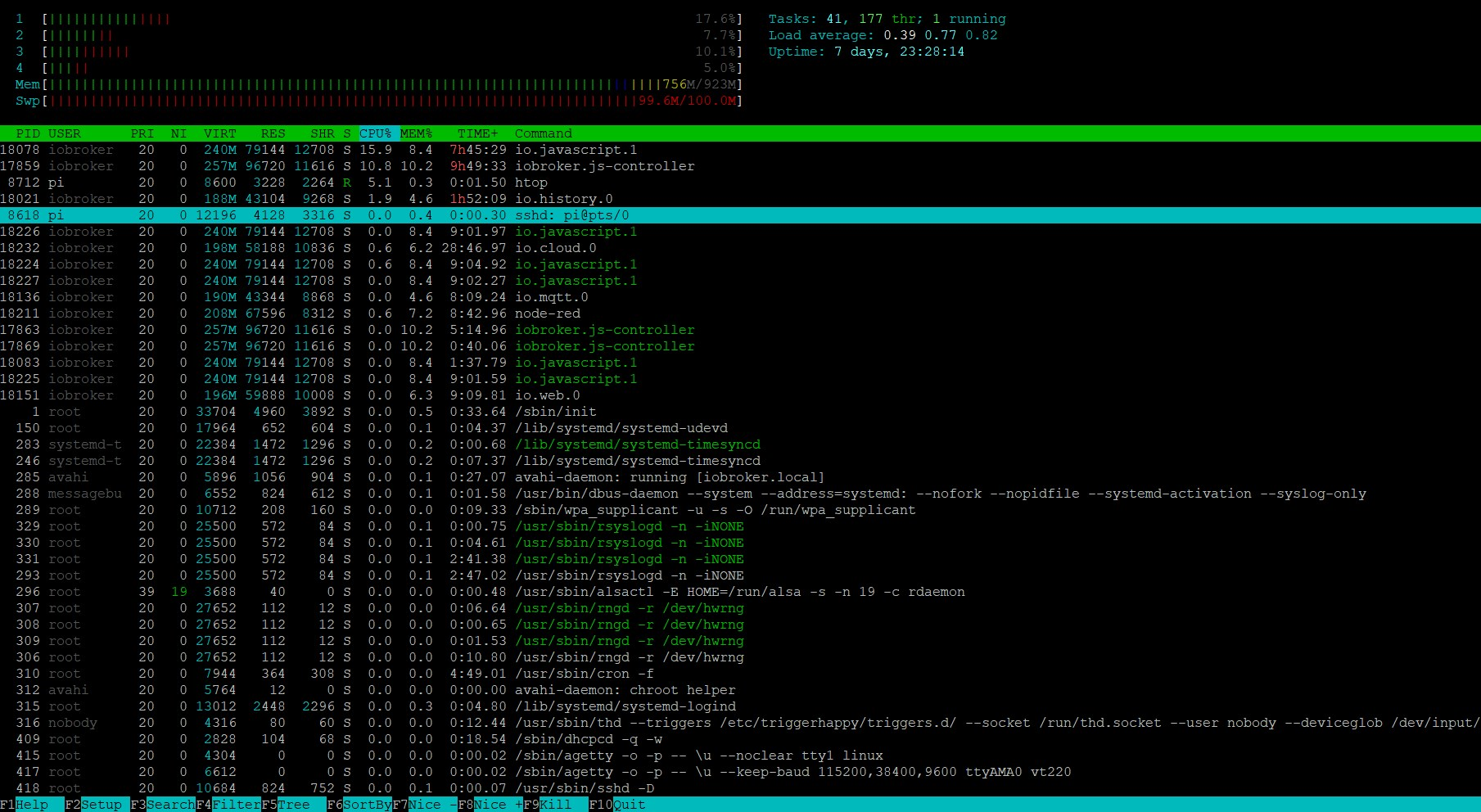Switch to tree view with F5 Tree
The height and width of the screenshot is (812, 1481).
pos(294,805)
